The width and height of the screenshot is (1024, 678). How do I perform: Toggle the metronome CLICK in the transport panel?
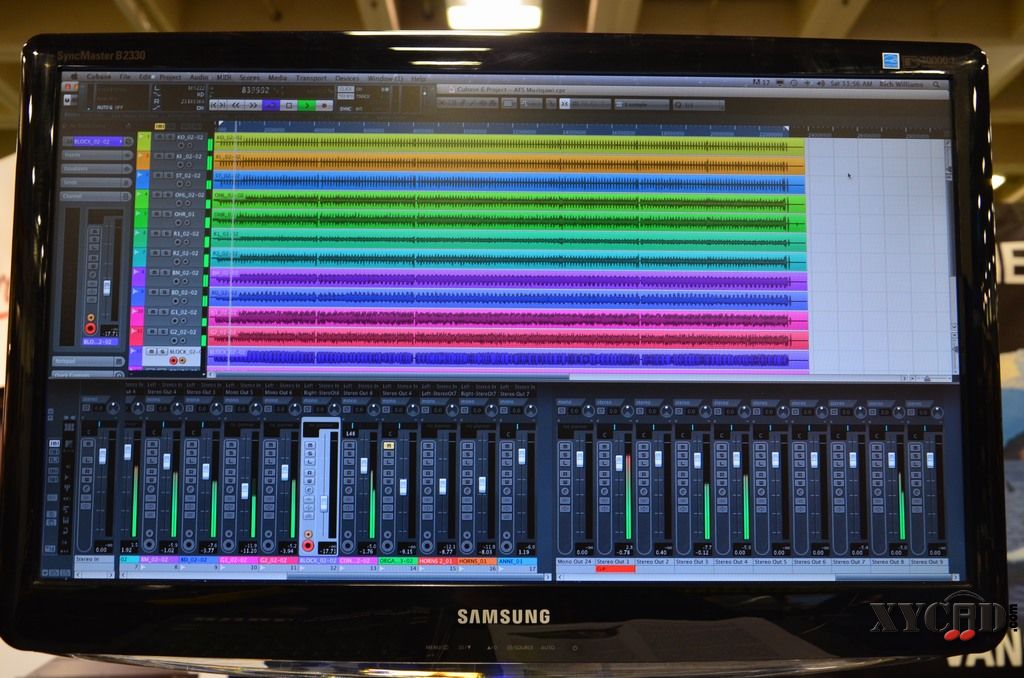(x=345, y=89)
